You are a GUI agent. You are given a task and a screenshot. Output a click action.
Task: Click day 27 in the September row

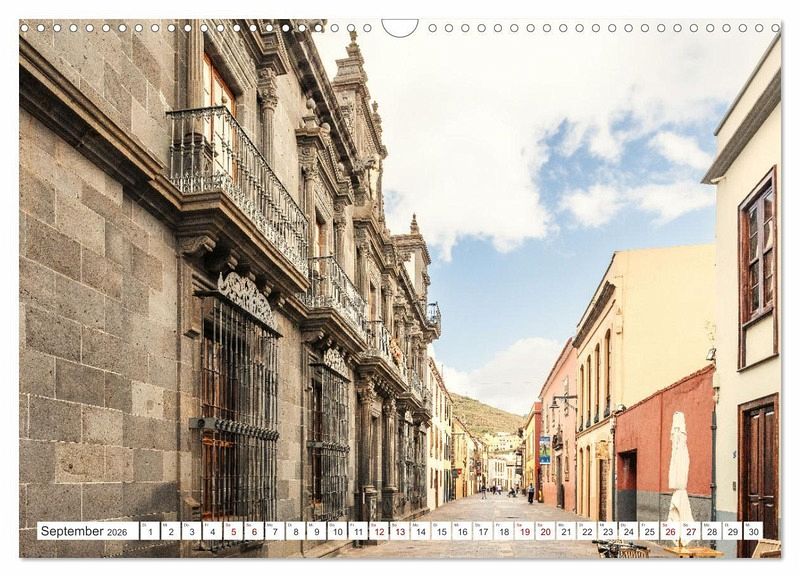click(x=690, y=531)
